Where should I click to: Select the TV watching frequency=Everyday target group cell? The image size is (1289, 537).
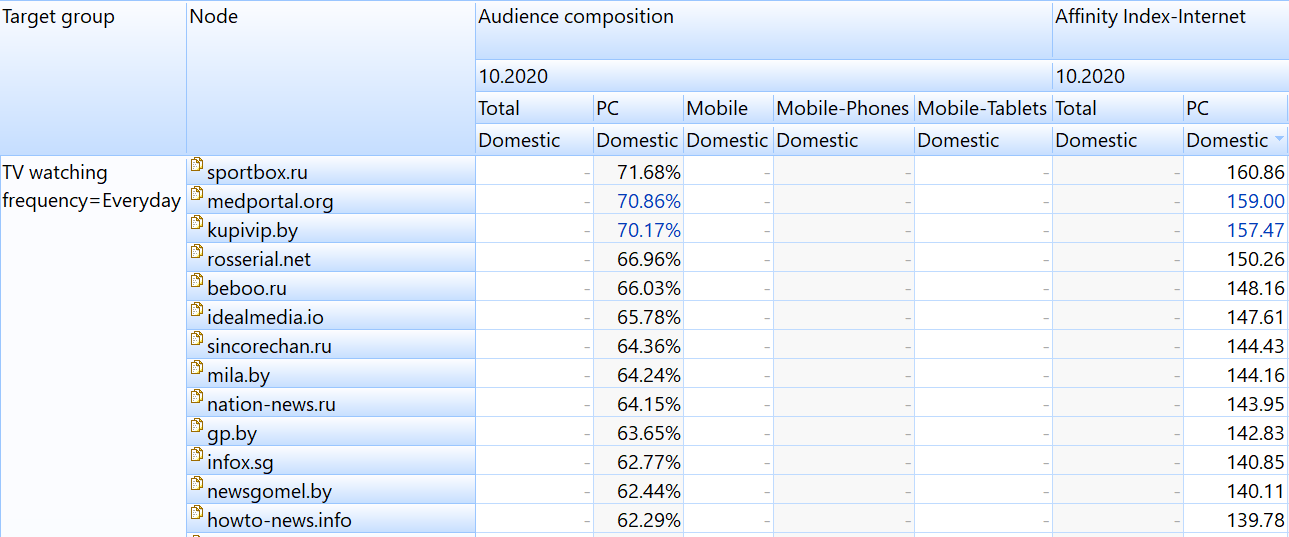click(92, 186)
